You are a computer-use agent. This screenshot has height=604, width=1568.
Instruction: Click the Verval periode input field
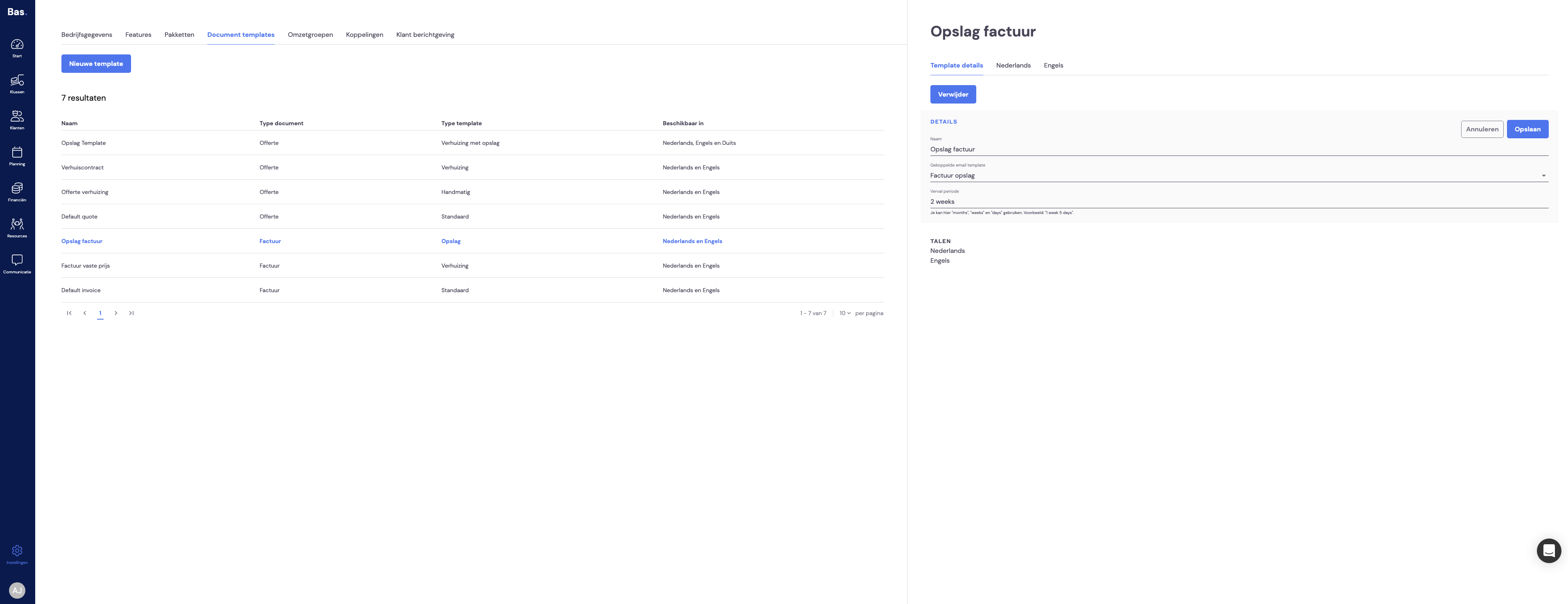click(x=1239, y=202)
